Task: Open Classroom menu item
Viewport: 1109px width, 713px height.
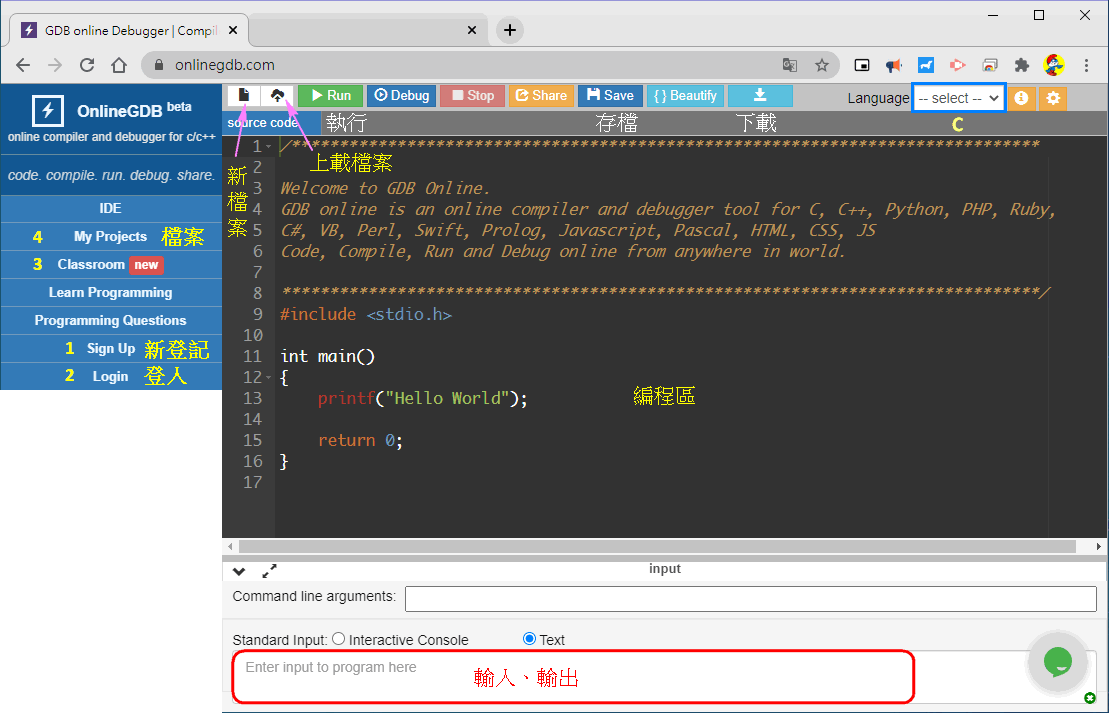Action: (x=91, y=265)
